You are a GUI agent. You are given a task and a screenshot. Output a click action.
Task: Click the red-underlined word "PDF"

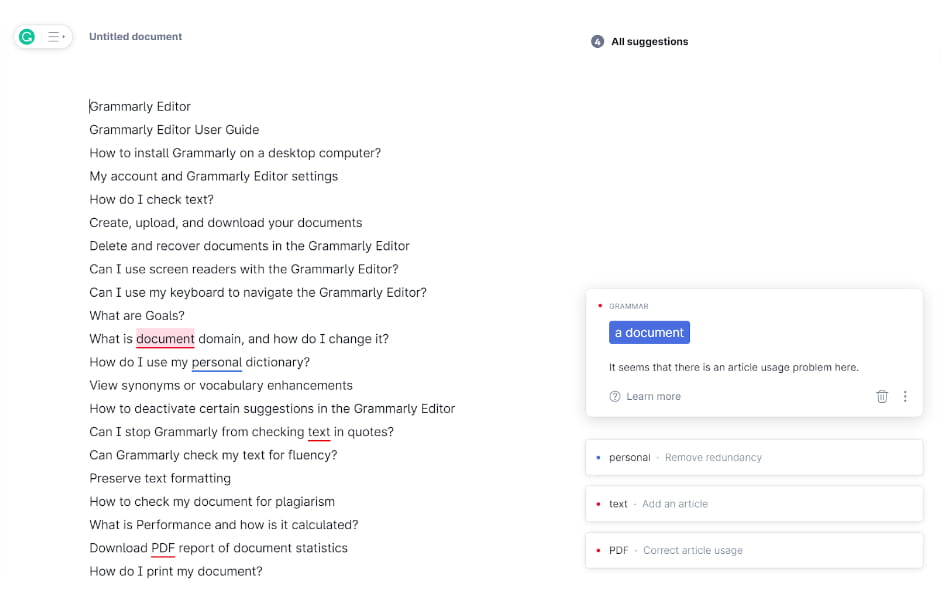163,548
